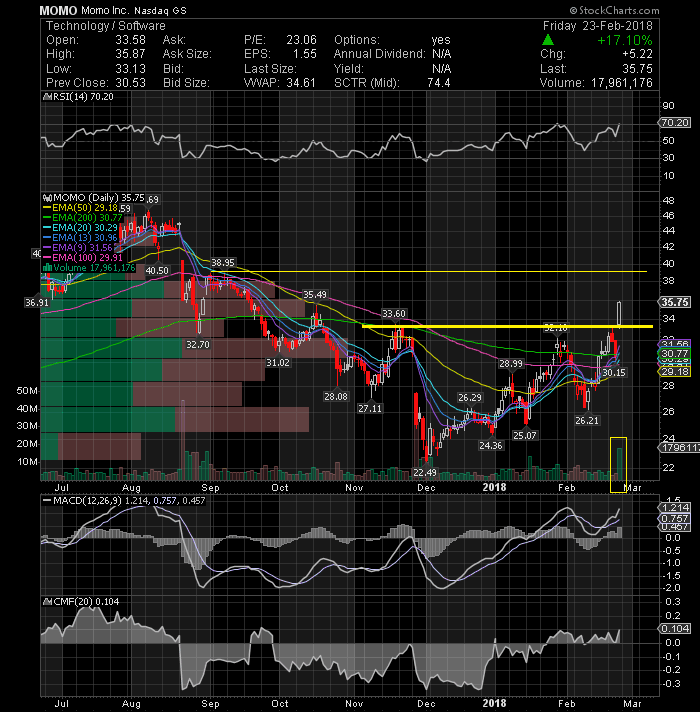The height and width of the screenshot is (712, 700).
Task: Click the pink EMA(100) legend line
Action: [47, 257]
